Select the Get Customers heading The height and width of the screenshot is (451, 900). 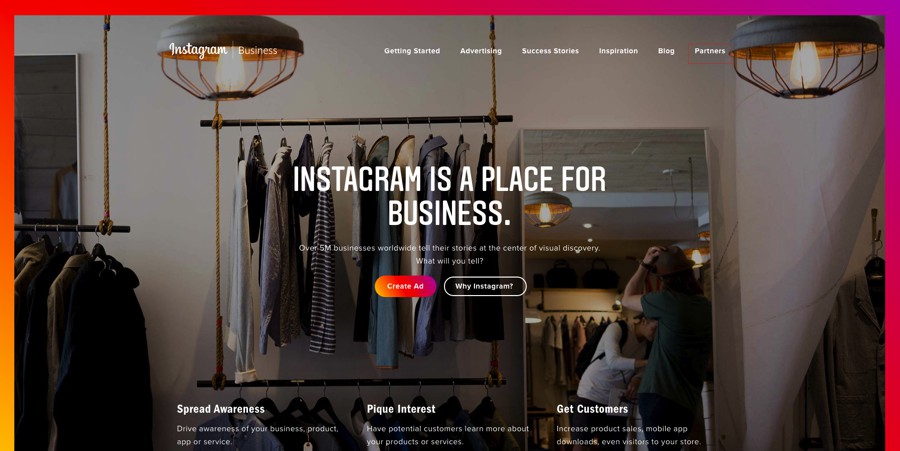pyautogui.click(x=592, y=409)
